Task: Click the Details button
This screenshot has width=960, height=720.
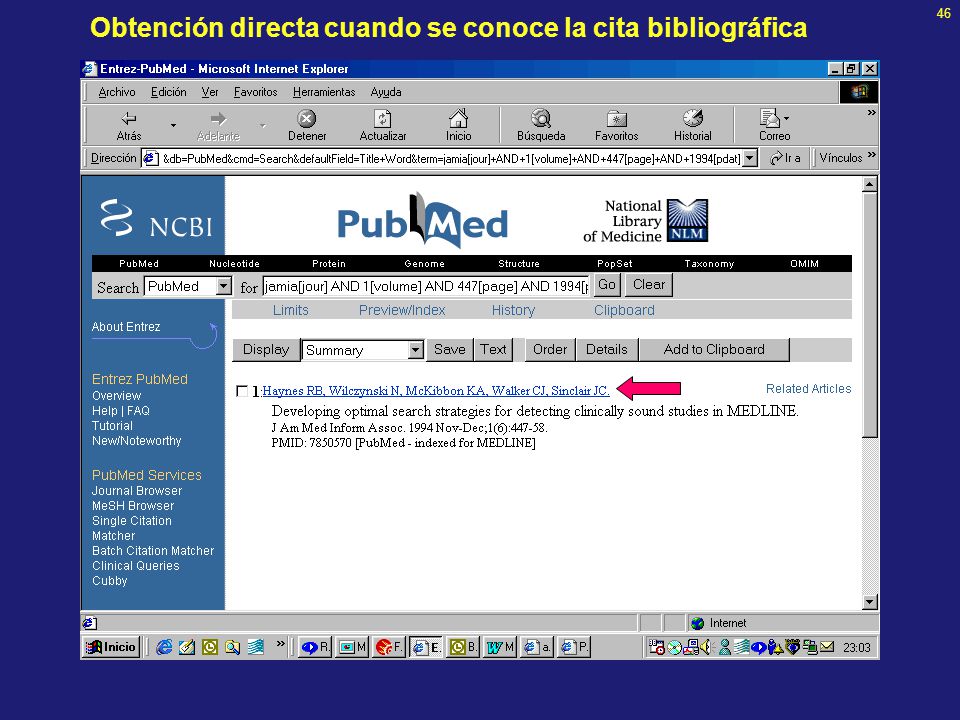Action: (606, 350)
